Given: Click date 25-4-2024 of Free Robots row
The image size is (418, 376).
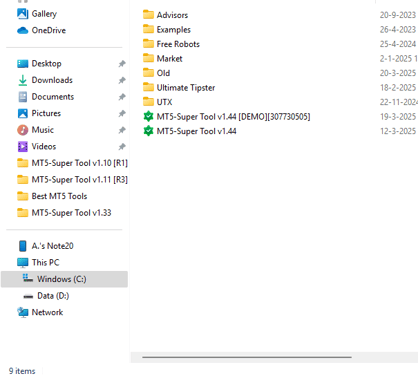Looking at the screenshot, I should [398, 44].
